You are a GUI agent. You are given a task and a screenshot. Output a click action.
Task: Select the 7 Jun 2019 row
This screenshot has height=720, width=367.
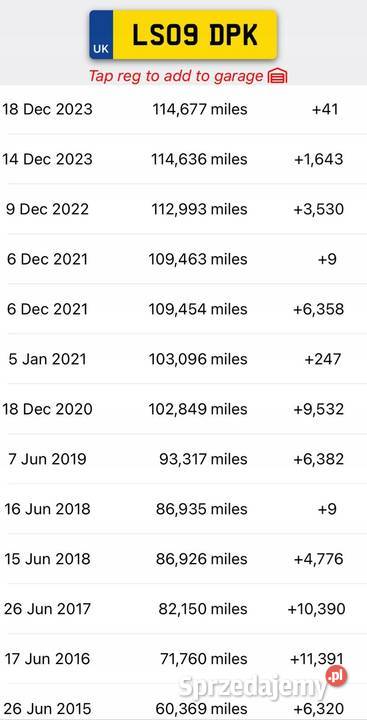pyautogui.click(x=183, y=459)
